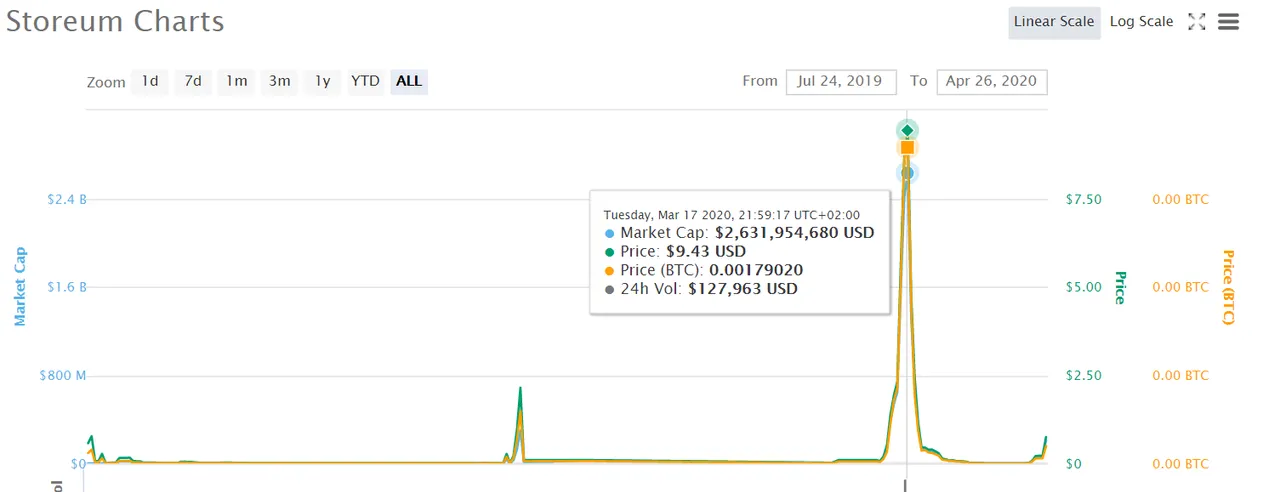Viewport: 1280px width, 492px height.
Task: Click the $5.00 price axis label
Action: [1084, 287]
